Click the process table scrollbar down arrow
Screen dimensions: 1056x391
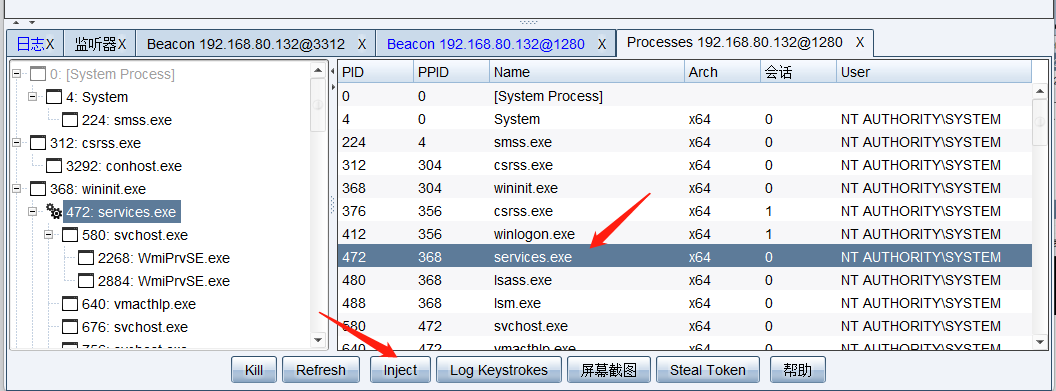[1041, 342]
